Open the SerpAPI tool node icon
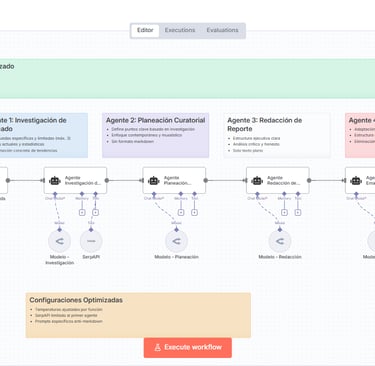 click(91, 241)
